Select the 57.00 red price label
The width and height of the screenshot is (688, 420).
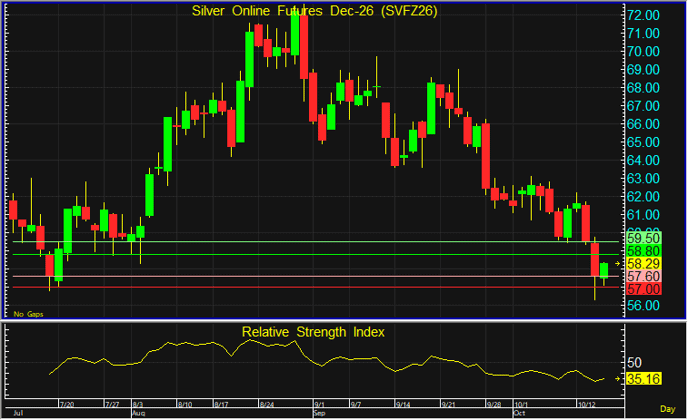point(643,289)
